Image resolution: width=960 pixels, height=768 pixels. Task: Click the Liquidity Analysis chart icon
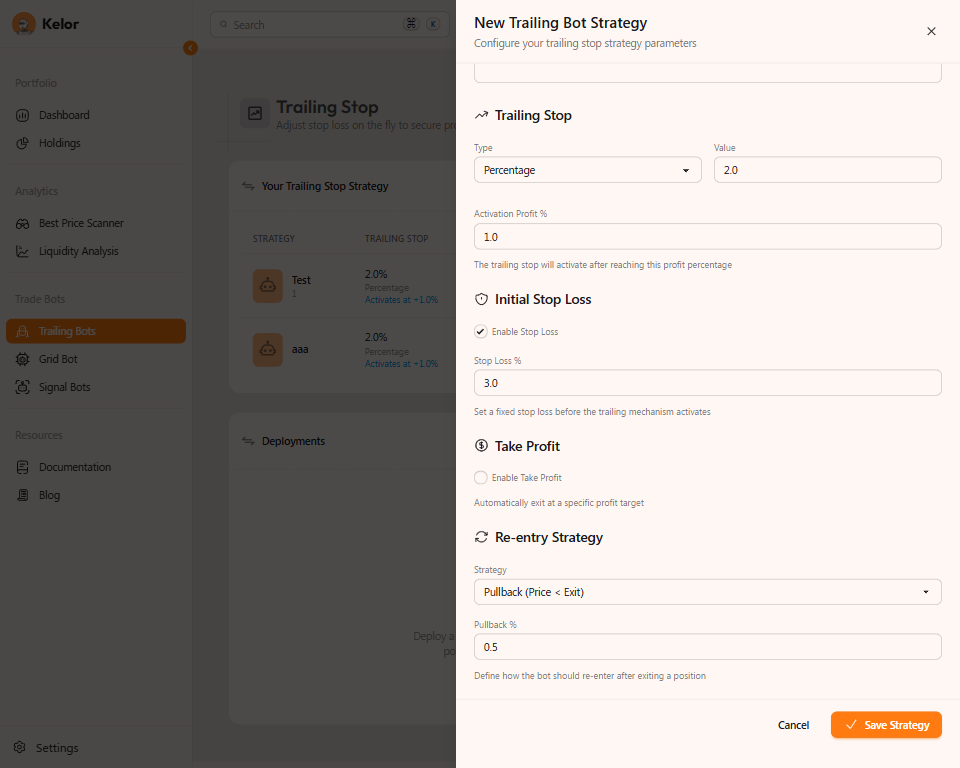23,251
